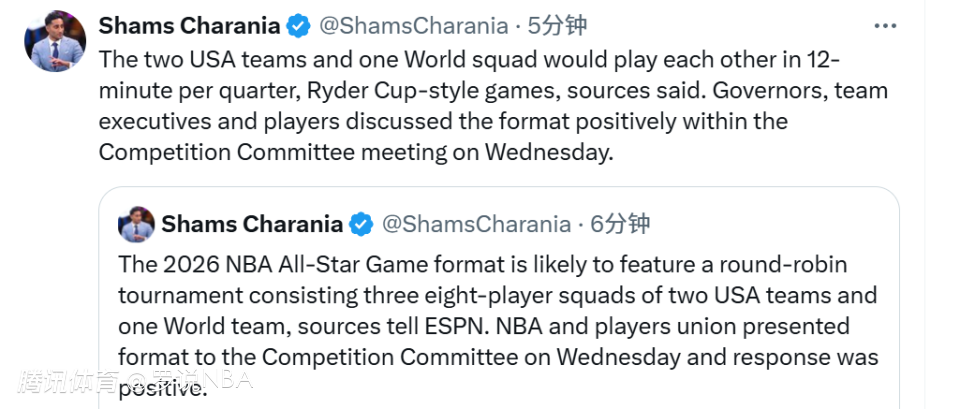
Task: Click the large profile avatar of the top tweet
Action: [55, 42]
